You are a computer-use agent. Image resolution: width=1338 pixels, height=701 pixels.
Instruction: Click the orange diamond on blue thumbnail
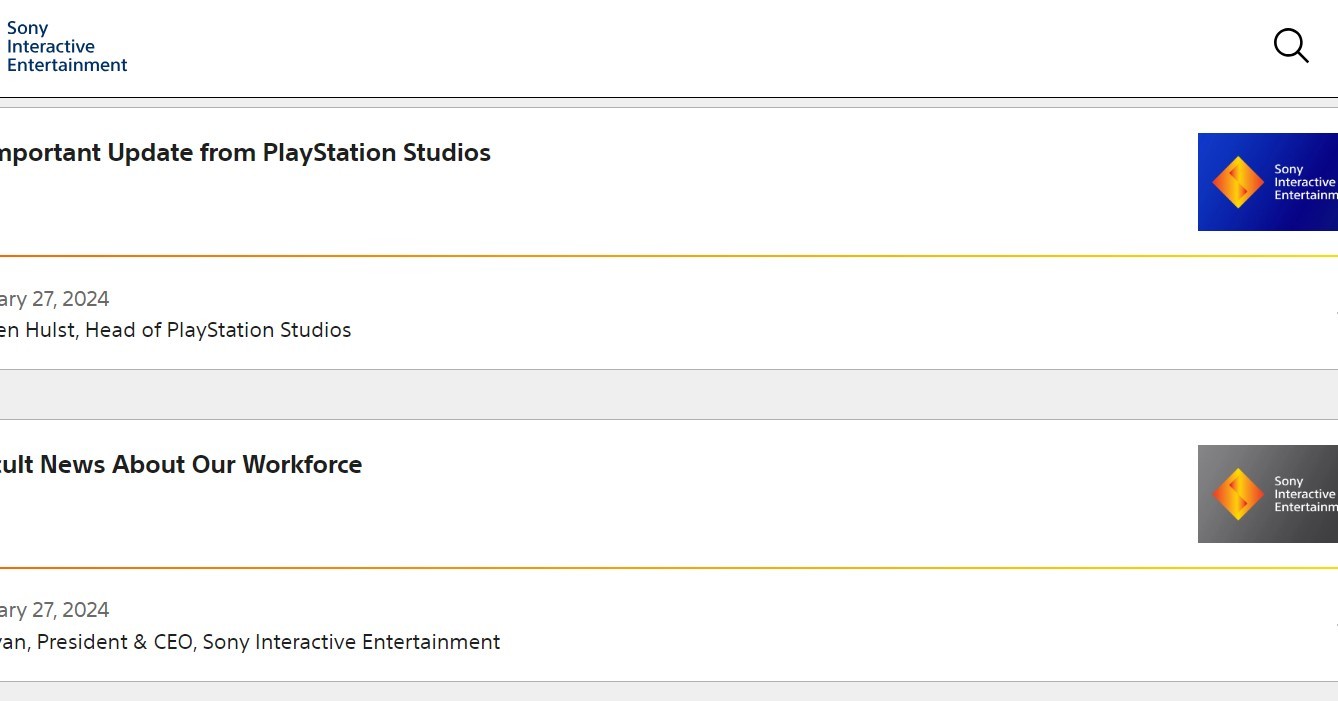pyautogui.click(x=1237, y=182)
